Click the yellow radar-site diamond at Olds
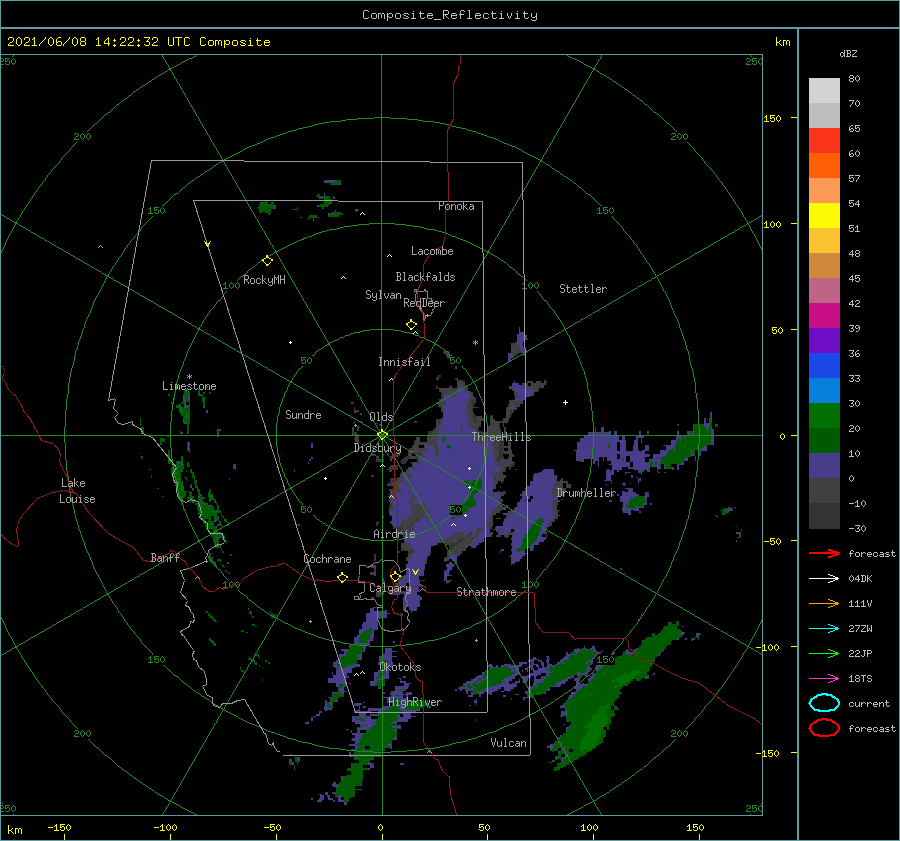The width and height of the screenshot is (900, 841). tap(382, 435)
